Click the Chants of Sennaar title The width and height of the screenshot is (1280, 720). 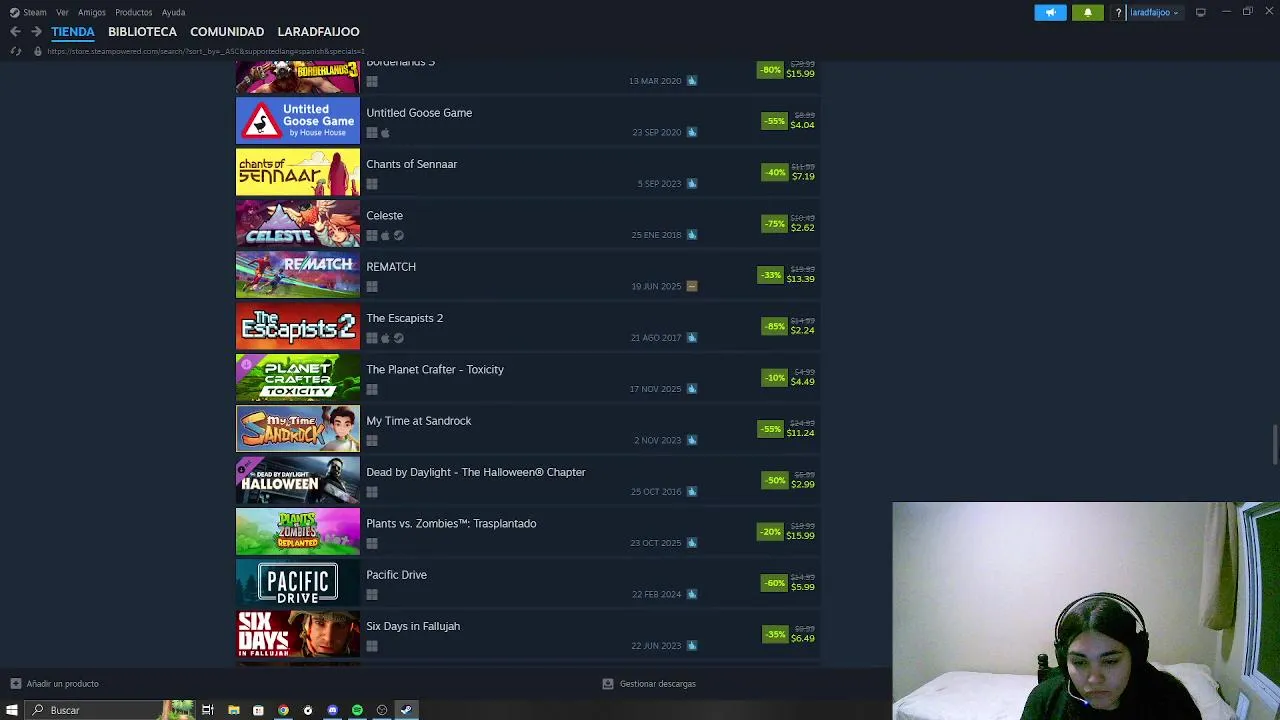[411, 164]
